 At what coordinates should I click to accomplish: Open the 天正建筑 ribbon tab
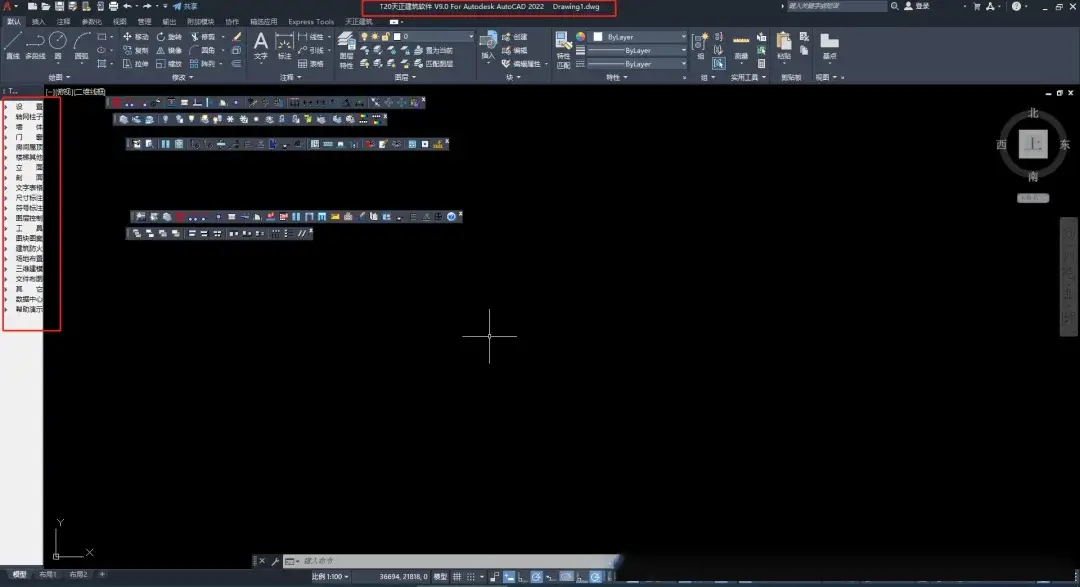tap(358, 21)
